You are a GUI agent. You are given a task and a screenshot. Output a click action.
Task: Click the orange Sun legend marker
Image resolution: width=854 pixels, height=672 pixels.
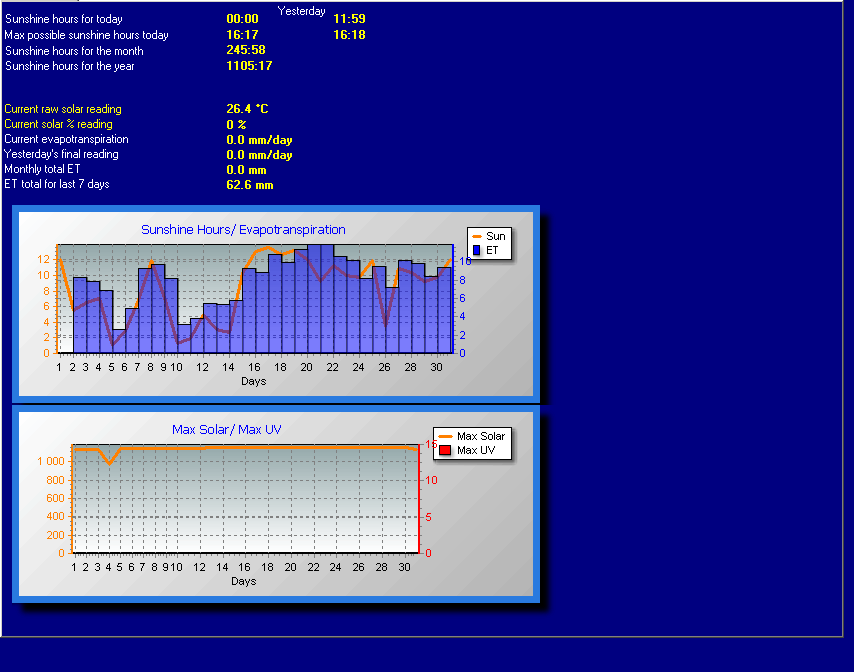[477, 236]
